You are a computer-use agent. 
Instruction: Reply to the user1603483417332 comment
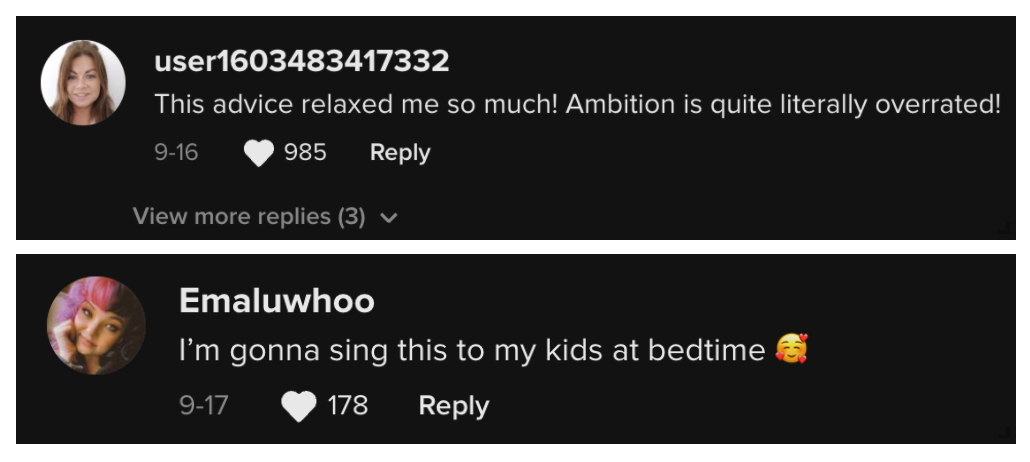pyautogui.click(x=400, y=153)
